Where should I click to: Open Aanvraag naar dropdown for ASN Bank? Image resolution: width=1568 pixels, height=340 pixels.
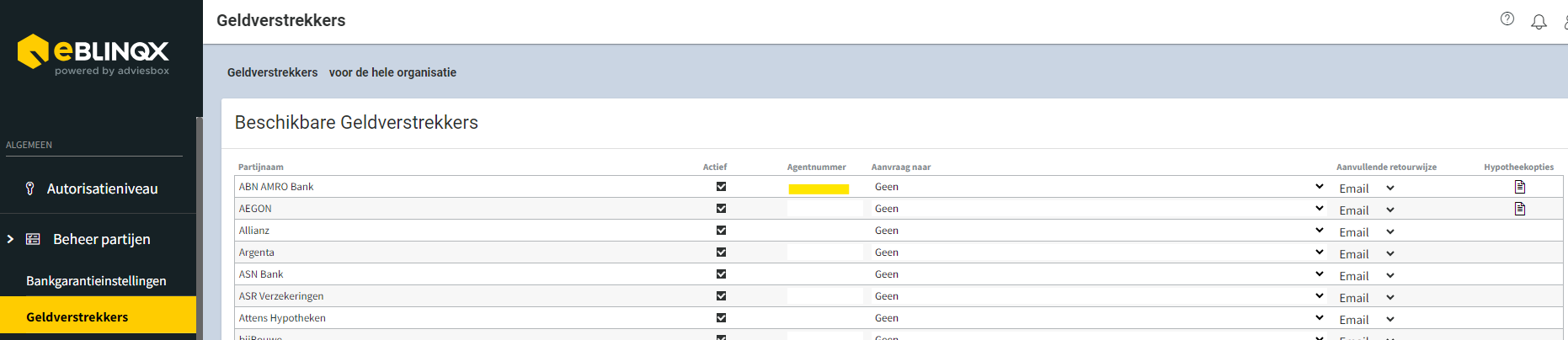click(x=1099, y=274)
